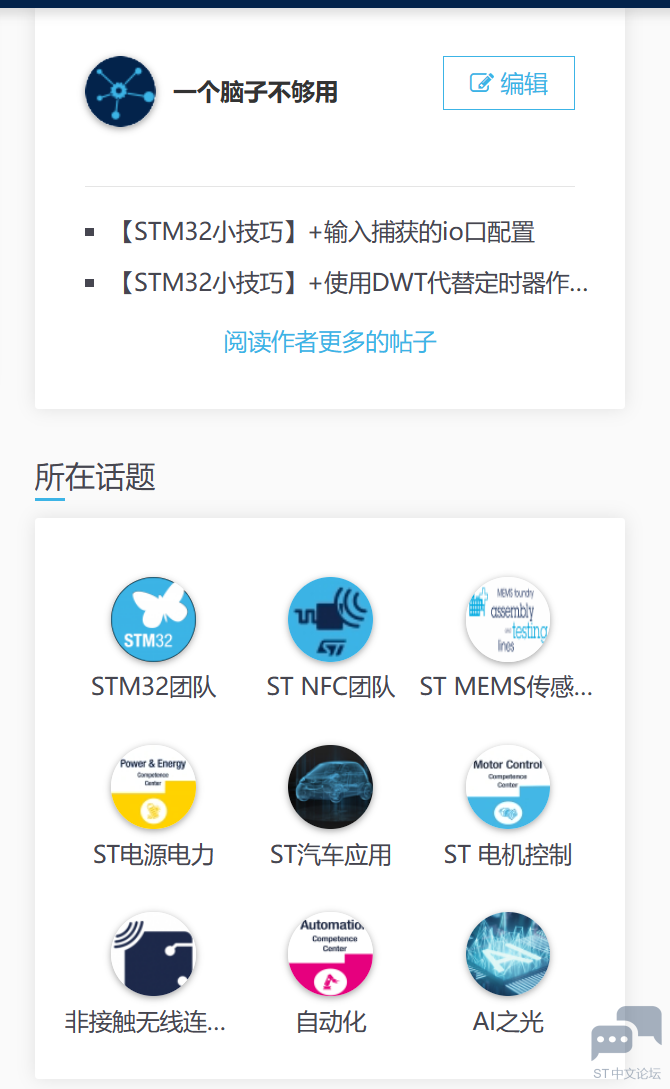Open the STM32团队 butterfly topic icon
Image resolution: width=670 pixels, height=1089 pixels.
[153, 620]
